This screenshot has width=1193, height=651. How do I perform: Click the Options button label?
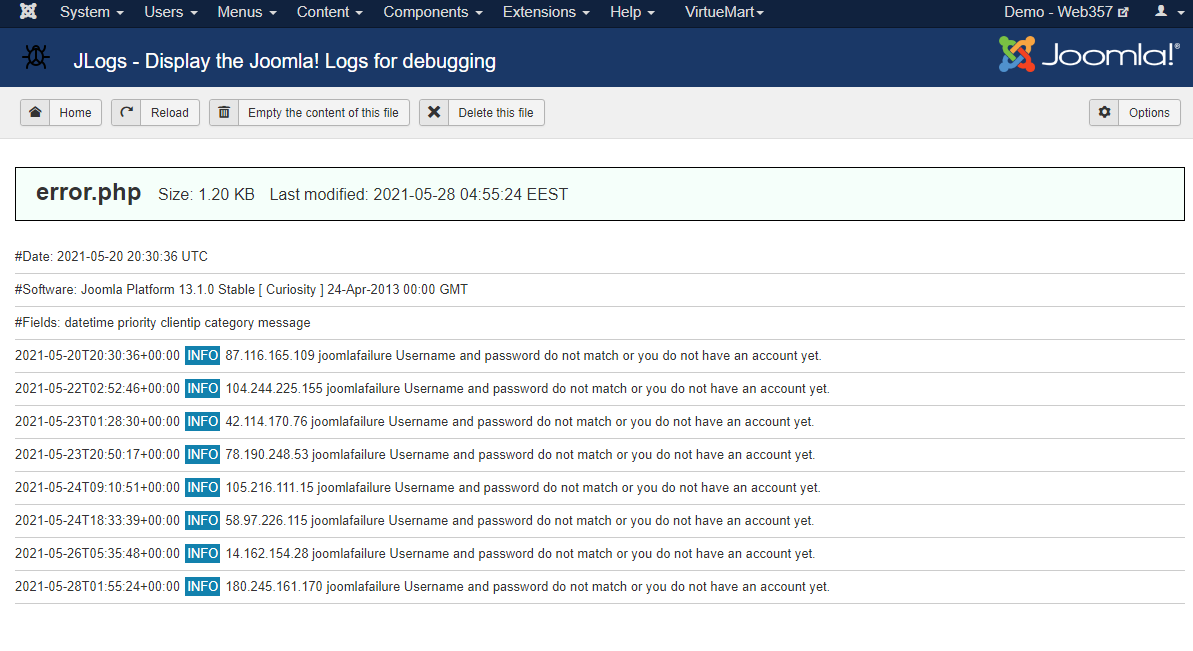(x=1149, y=113)
